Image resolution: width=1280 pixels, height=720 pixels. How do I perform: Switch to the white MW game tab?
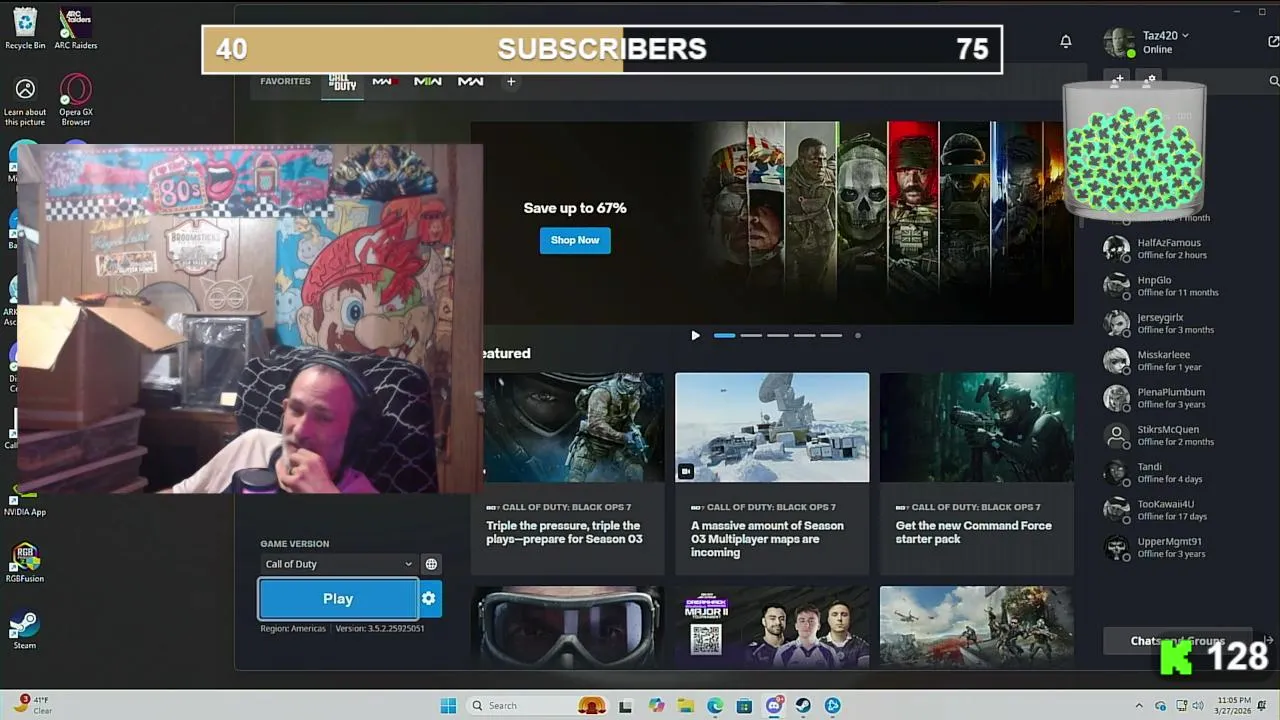pyautogui.click(x=471, y=81)
